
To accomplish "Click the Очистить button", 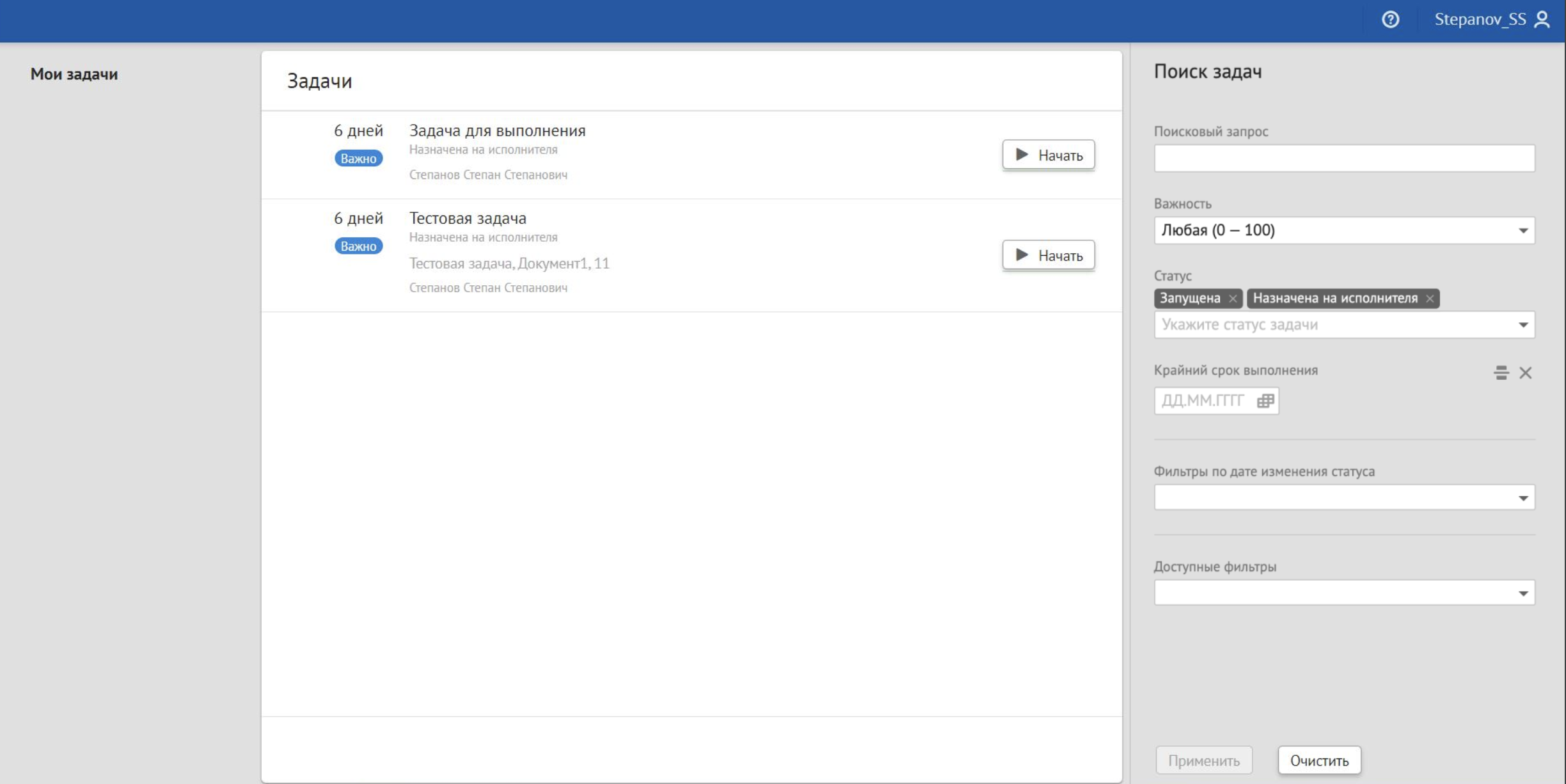I will pyautogui.click(x=1319, y=760).
